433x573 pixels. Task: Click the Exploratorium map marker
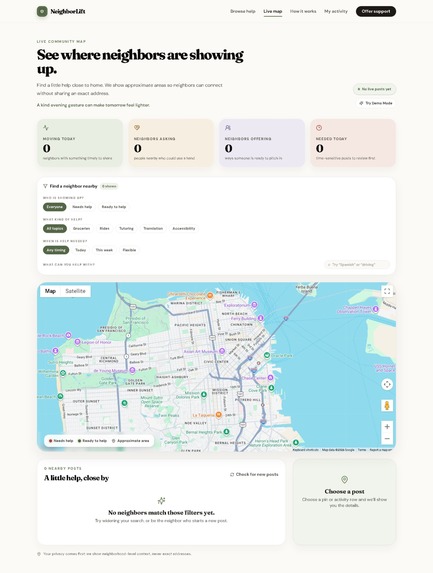tap(254, 304)
